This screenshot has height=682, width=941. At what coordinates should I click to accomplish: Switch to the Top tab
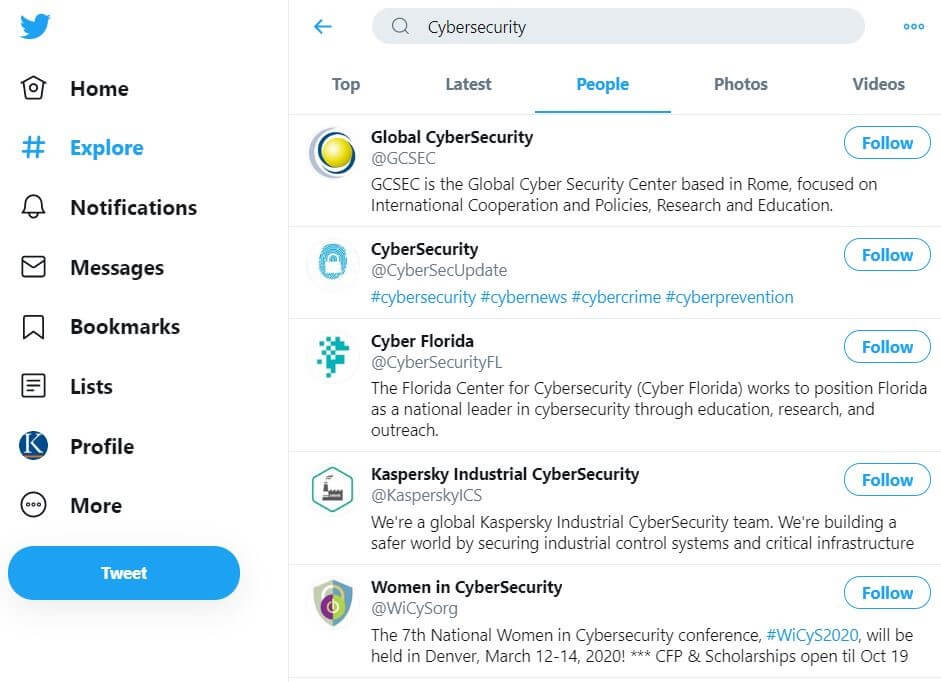pos(346,84)
